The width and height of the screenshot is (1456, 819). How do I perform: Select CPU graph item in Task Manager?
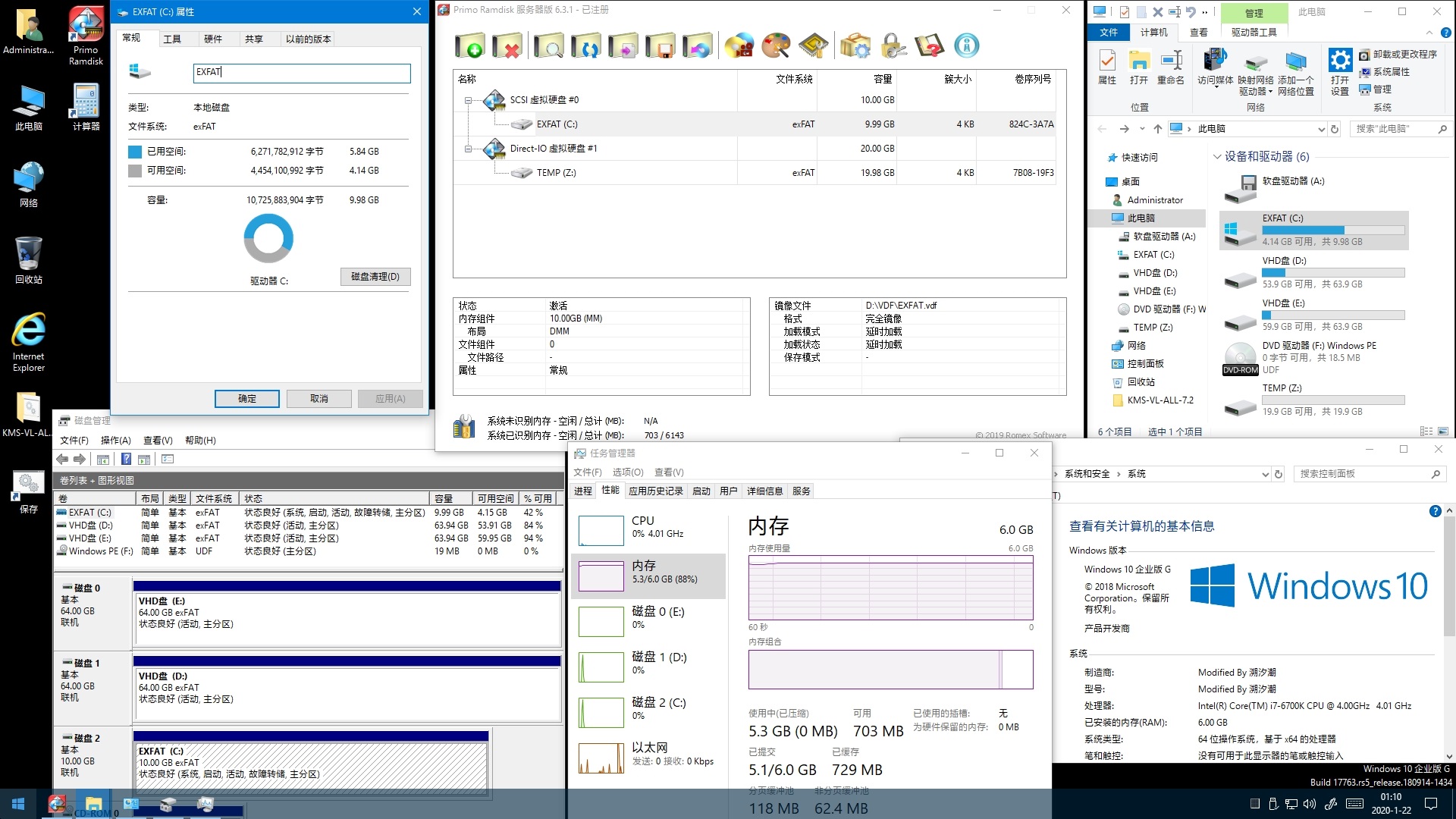point(649,531)
